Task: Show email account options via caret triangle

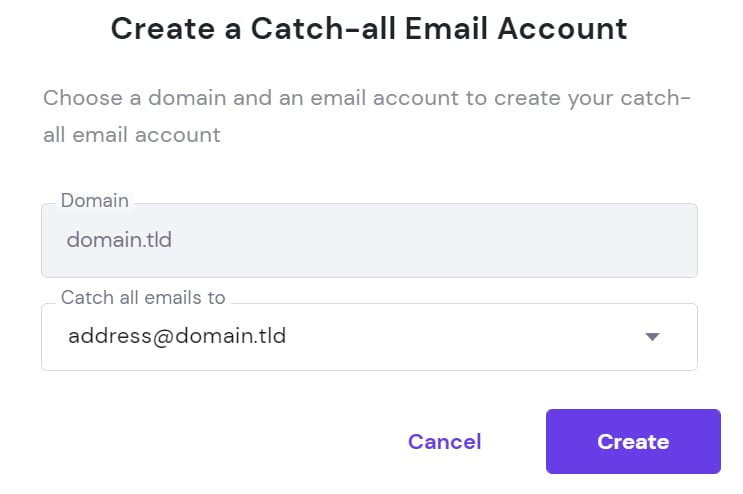Action: [652, 337]
